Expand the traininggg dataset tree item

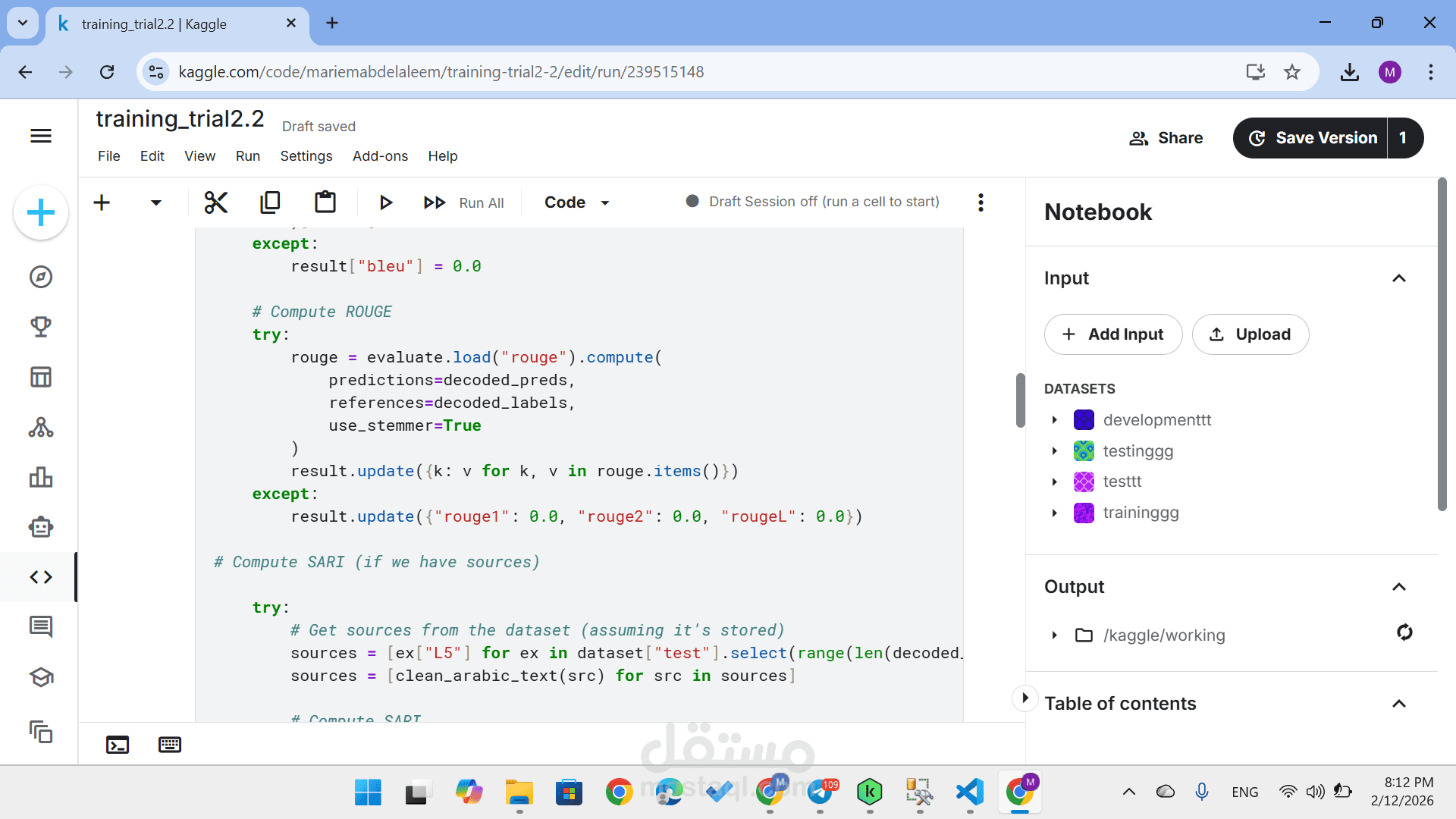[x=1054, y=513]
